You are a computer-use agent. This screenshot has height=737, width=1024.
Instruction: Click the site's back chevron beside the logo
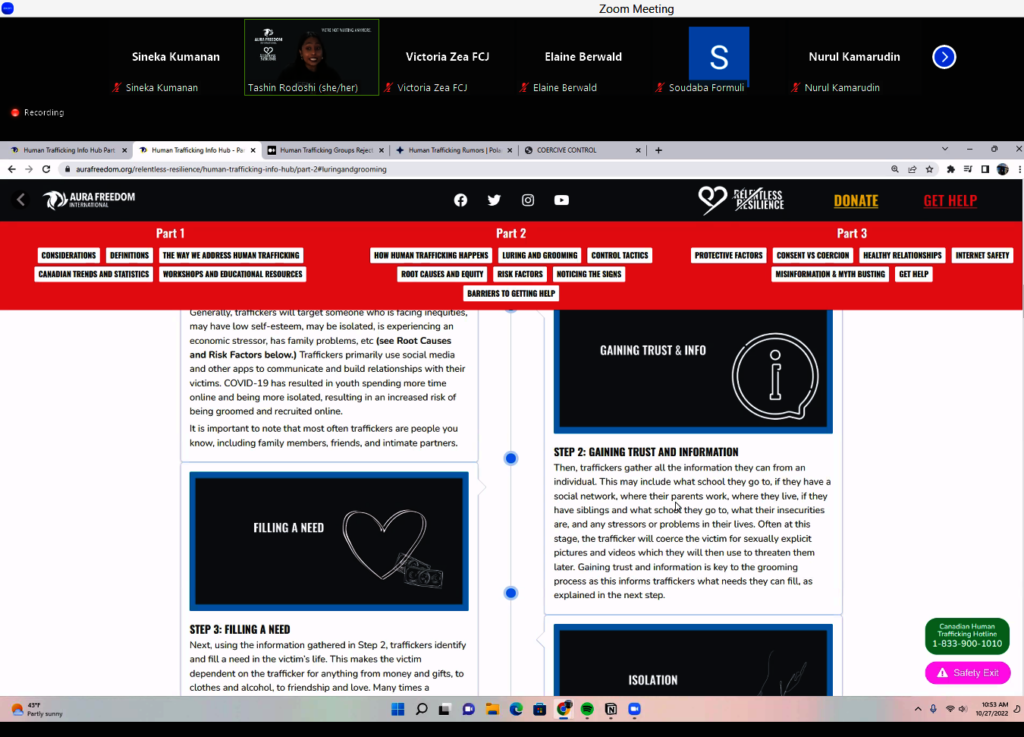pyautogui.click(x=21, y=200)
